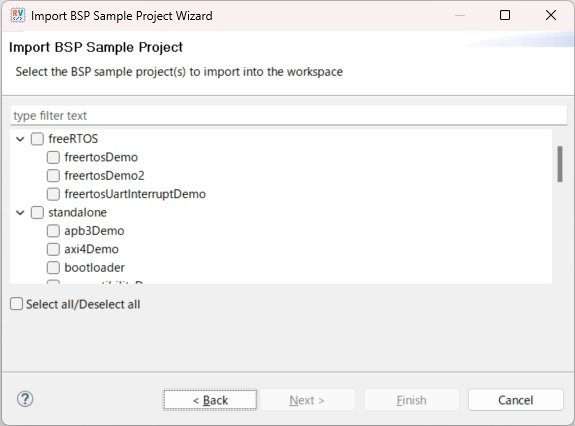Click the Back button
This screenshot has height=426, width=575.
pyautogui.click(x=210, y=400)
